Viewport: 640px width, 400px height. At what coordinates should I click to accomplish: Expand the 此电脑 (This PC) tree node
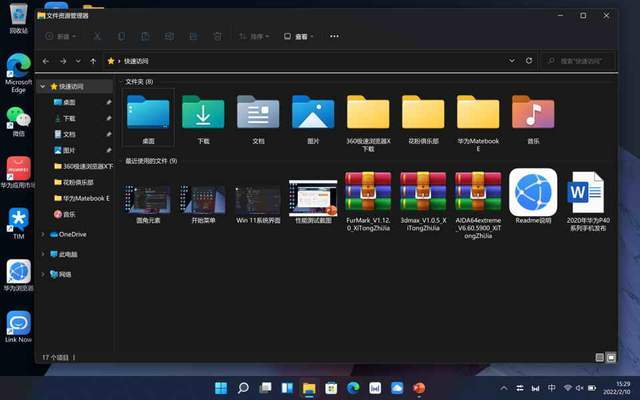click(x=42, y=254)
